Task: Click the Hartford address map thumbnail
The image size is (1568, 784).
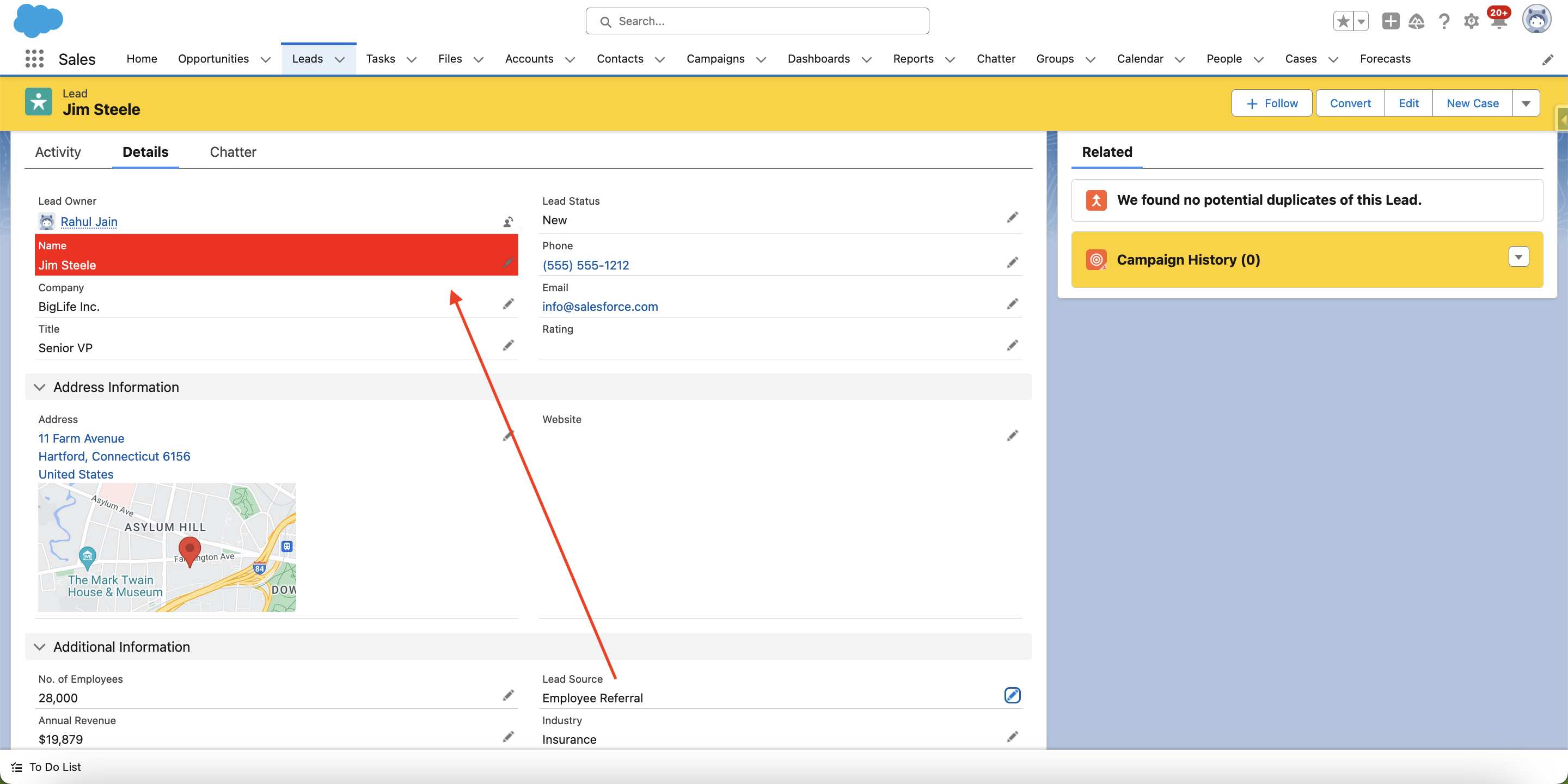Action: click(x=167, y=547)
